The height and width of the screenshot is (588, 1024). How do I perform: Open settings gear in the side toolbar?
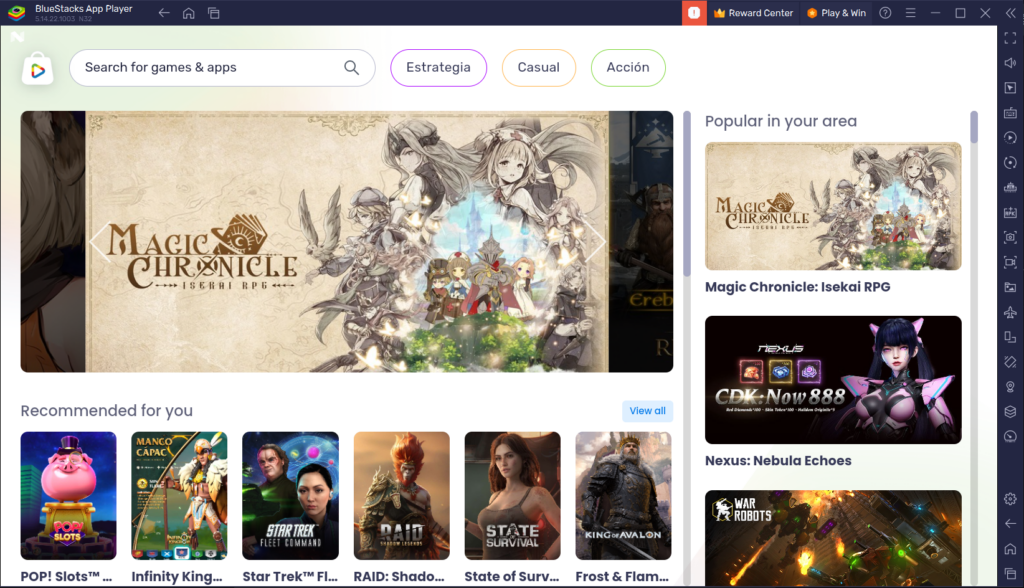[x=1010, y=498]
